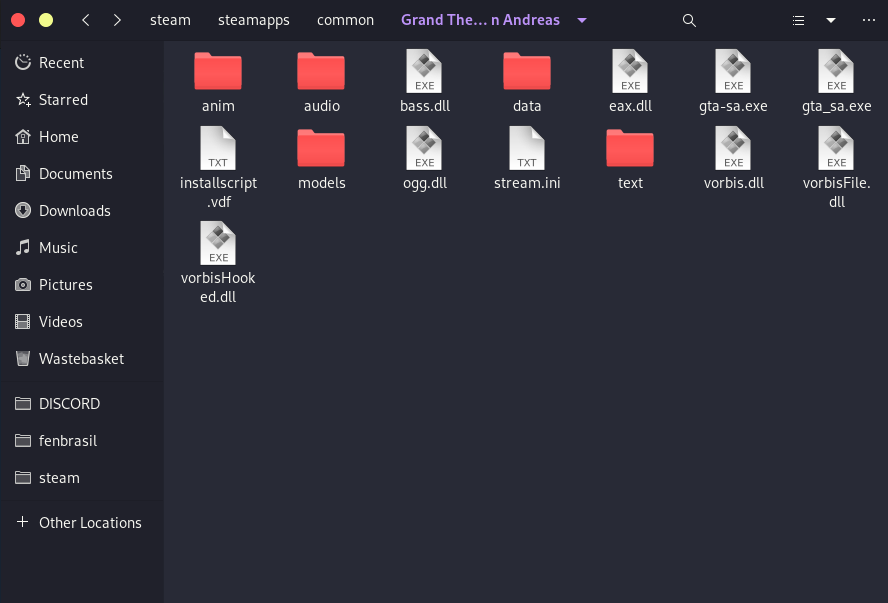This screenshot has height=603, width=888.
Task: Select the stream.ini file icon
Action: [527, 148]
